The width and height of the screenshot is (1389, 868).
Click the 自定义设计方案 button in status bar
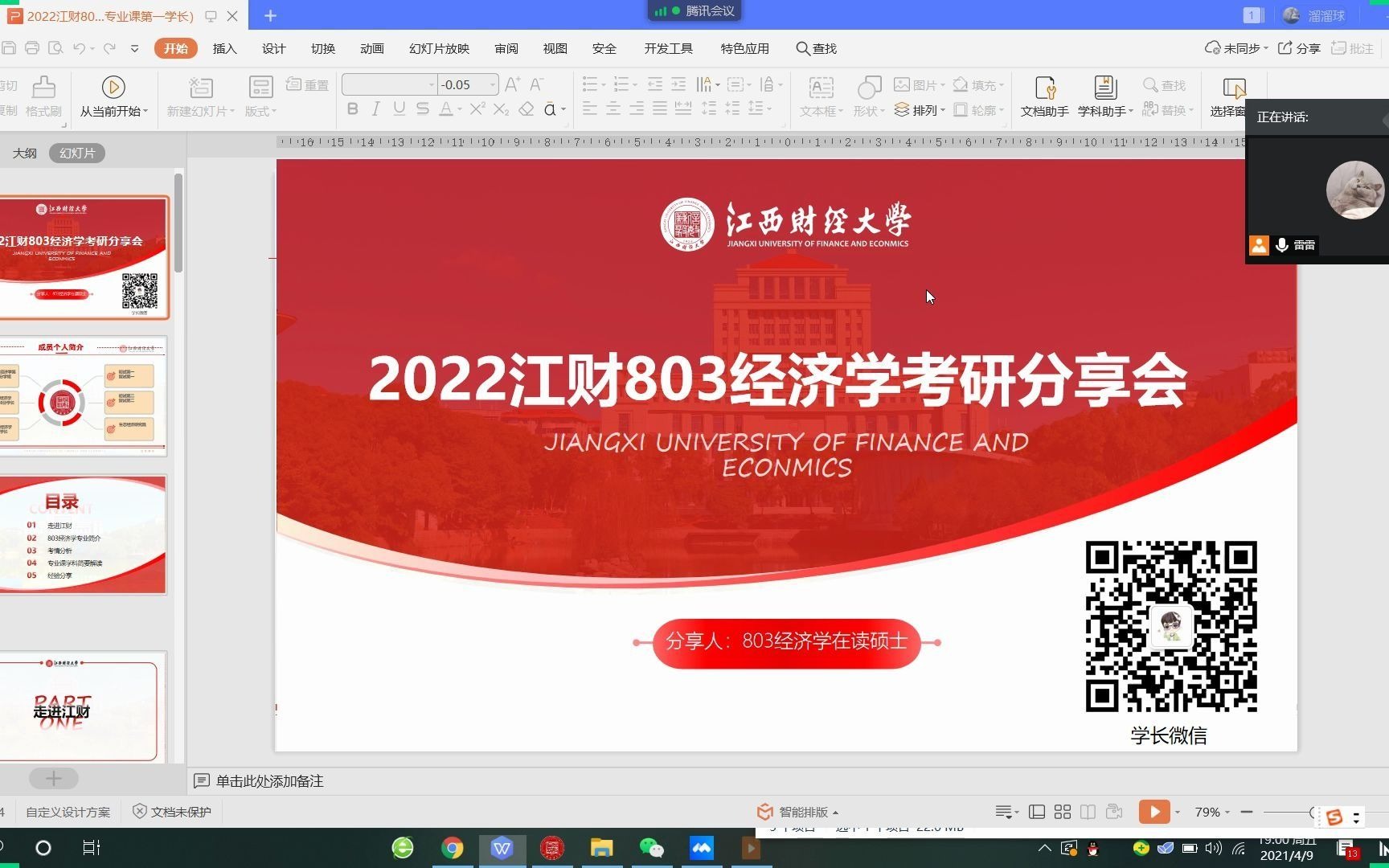(68, 812)
